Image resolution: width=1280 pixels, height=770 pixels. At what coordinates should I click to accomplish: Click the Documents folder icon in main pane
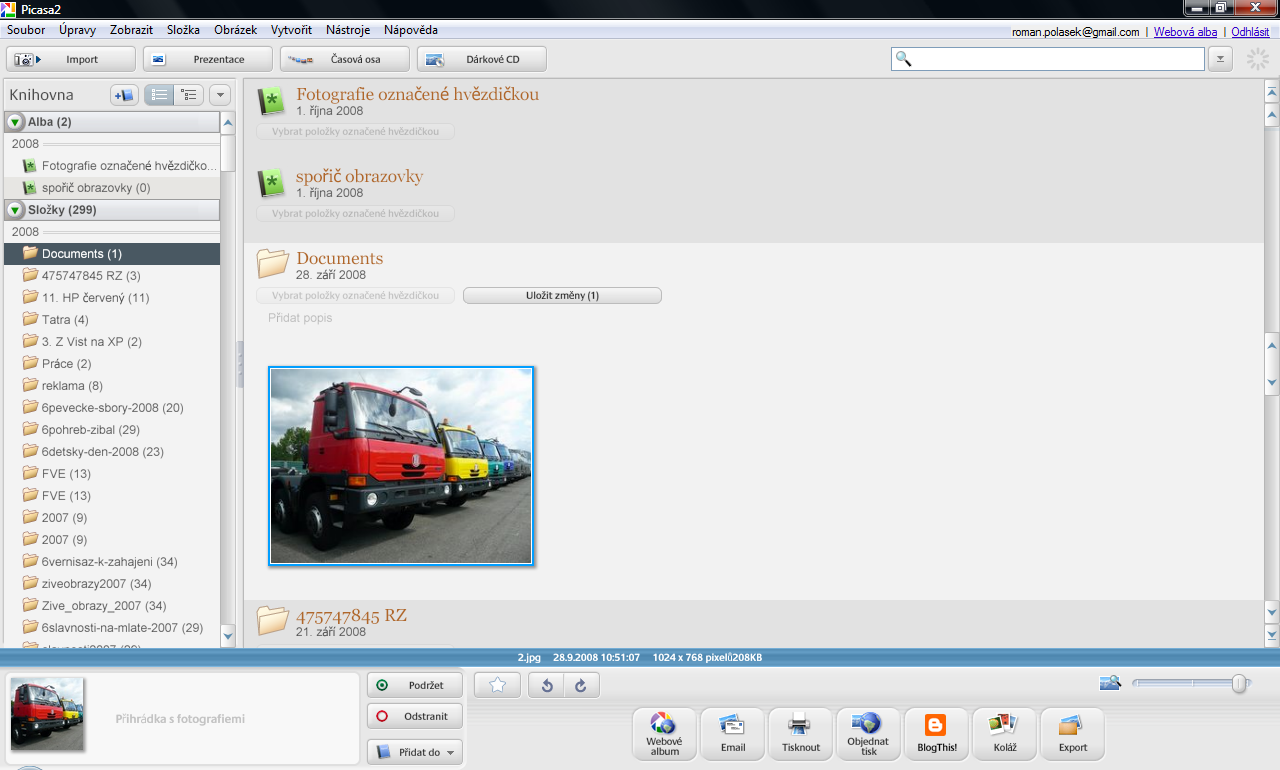coord(273,264)
